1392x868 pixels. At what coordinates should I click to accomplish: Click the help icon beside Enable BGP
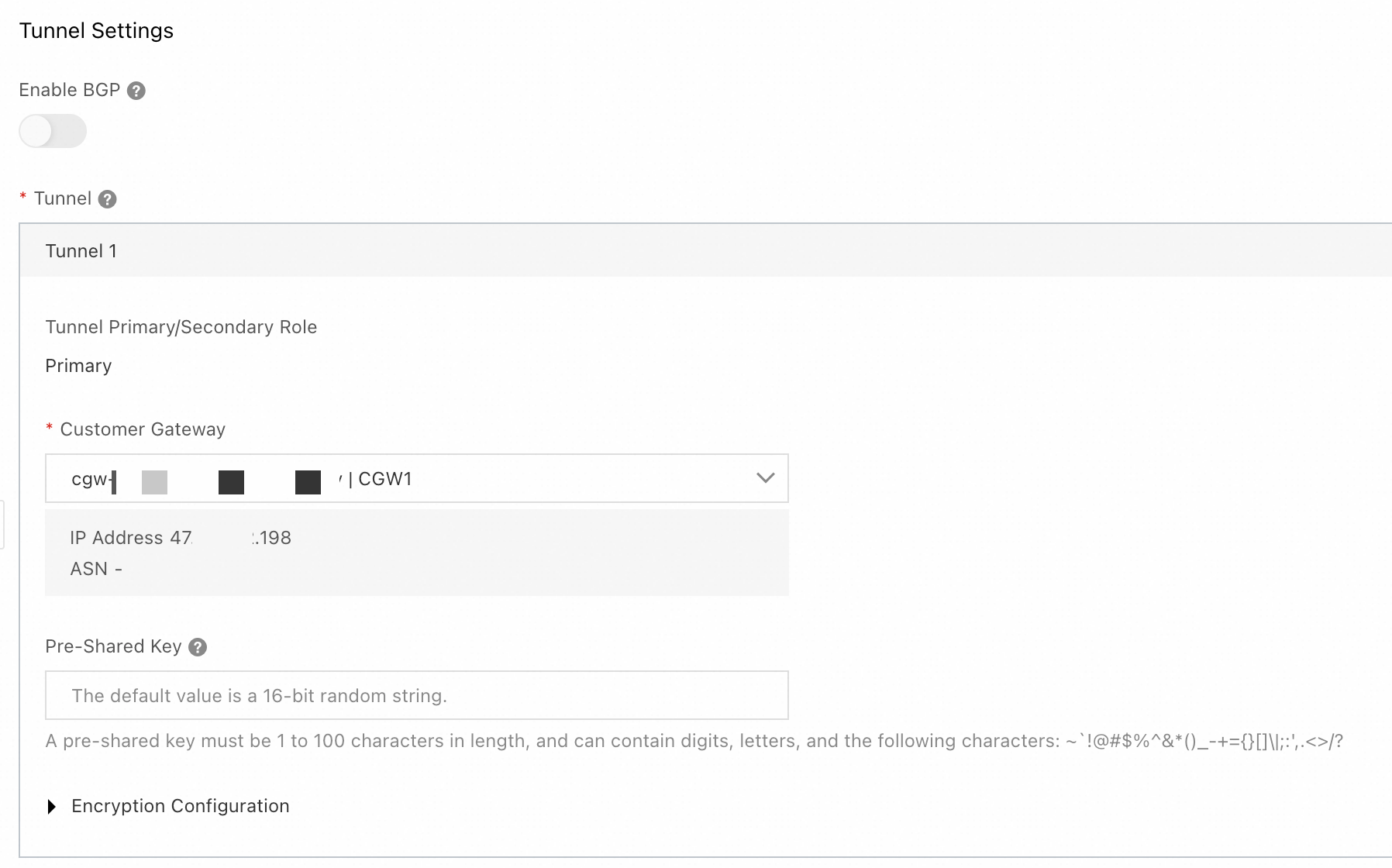(136, 91)
